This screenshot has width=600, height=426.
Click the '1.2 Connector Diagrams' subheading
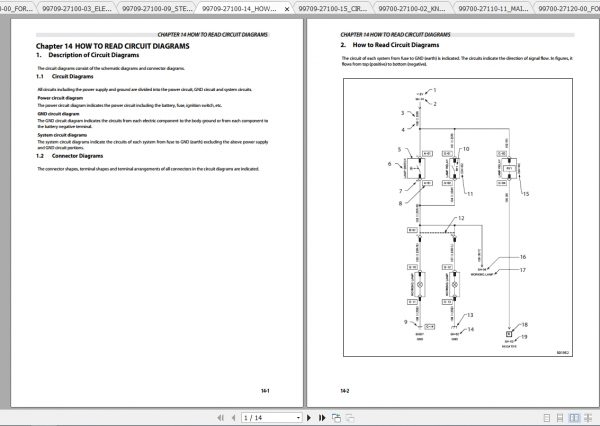70,156
